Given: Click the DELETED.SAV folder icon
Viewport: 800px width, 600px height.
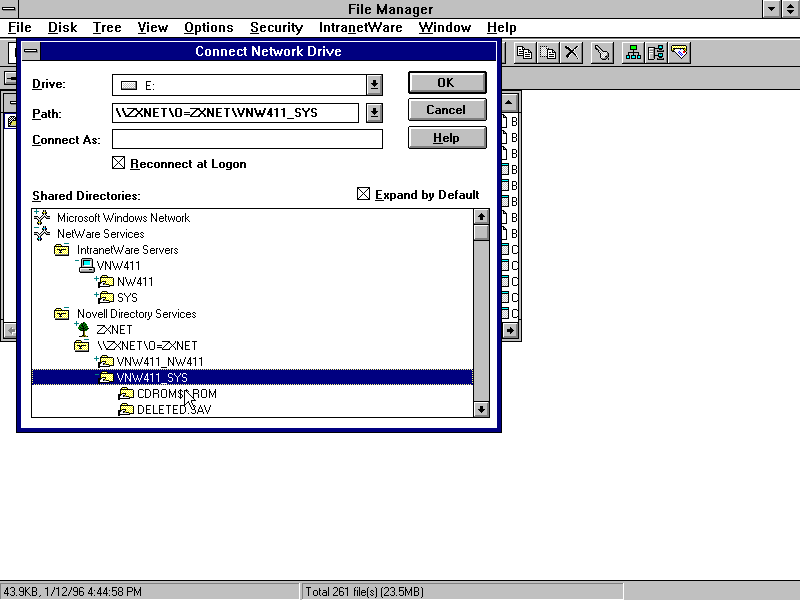Looking at the screenshot, I should [x=126, y=410].
